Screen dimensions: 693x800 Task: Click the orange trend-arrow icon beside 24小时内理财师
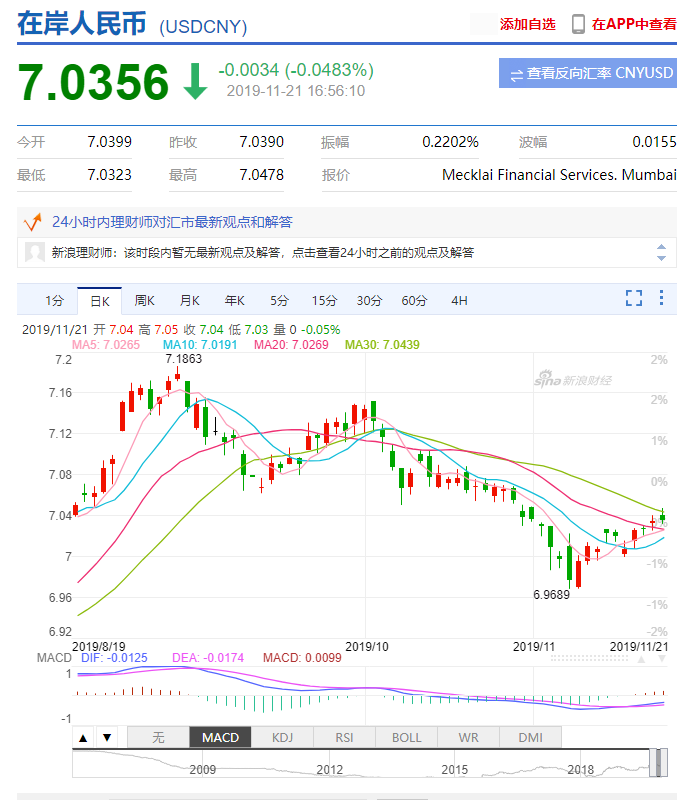click(33, 221)
